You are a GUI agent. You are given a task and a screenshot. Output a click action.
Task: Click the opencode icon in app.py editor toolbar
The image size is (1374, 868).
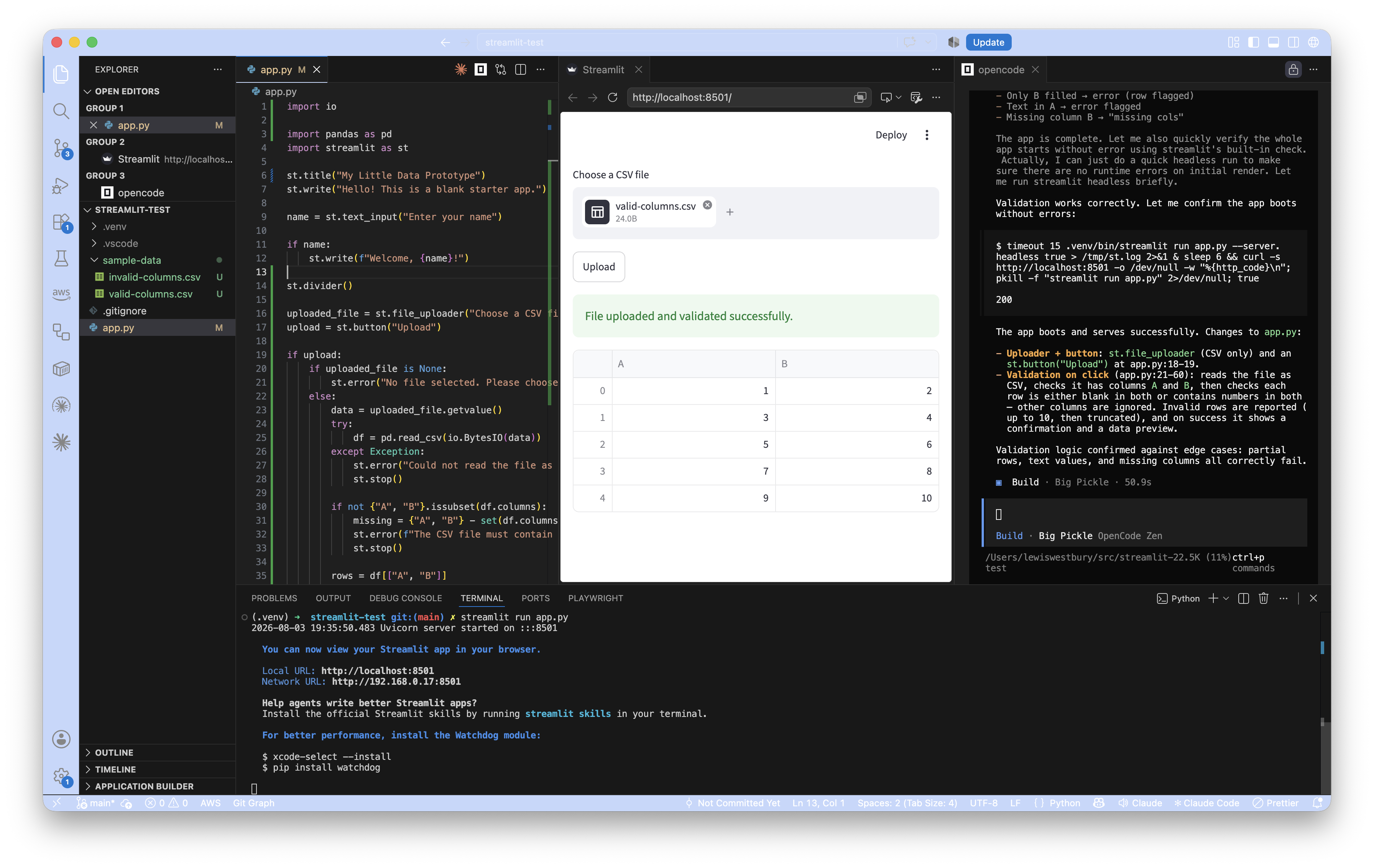480,70
